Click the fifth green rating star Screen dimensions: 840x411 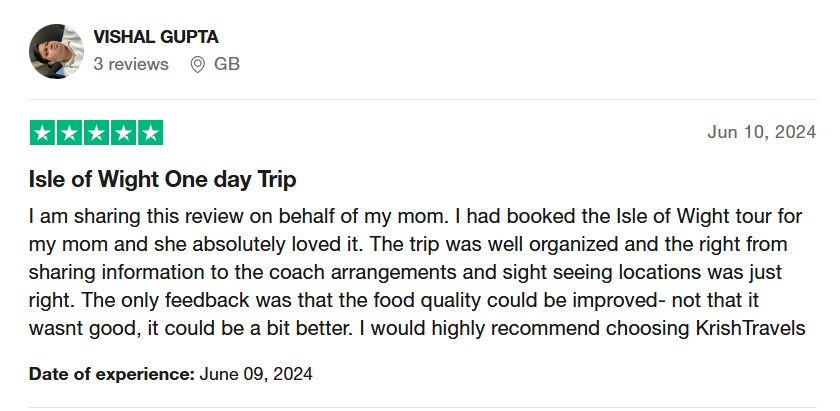pyautogui.click(x=151, y=133)
